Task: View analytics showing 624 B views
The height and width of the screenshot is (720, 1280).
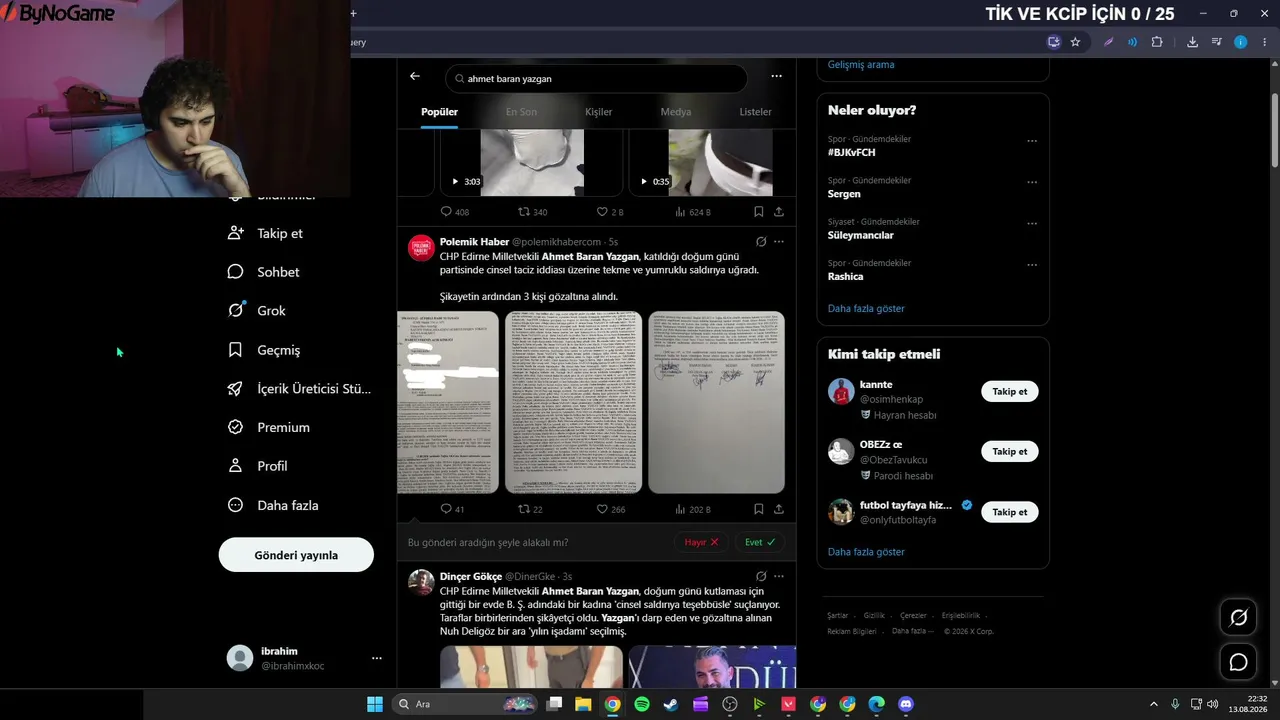Action: pyautogui.click(x=693, y=212)
